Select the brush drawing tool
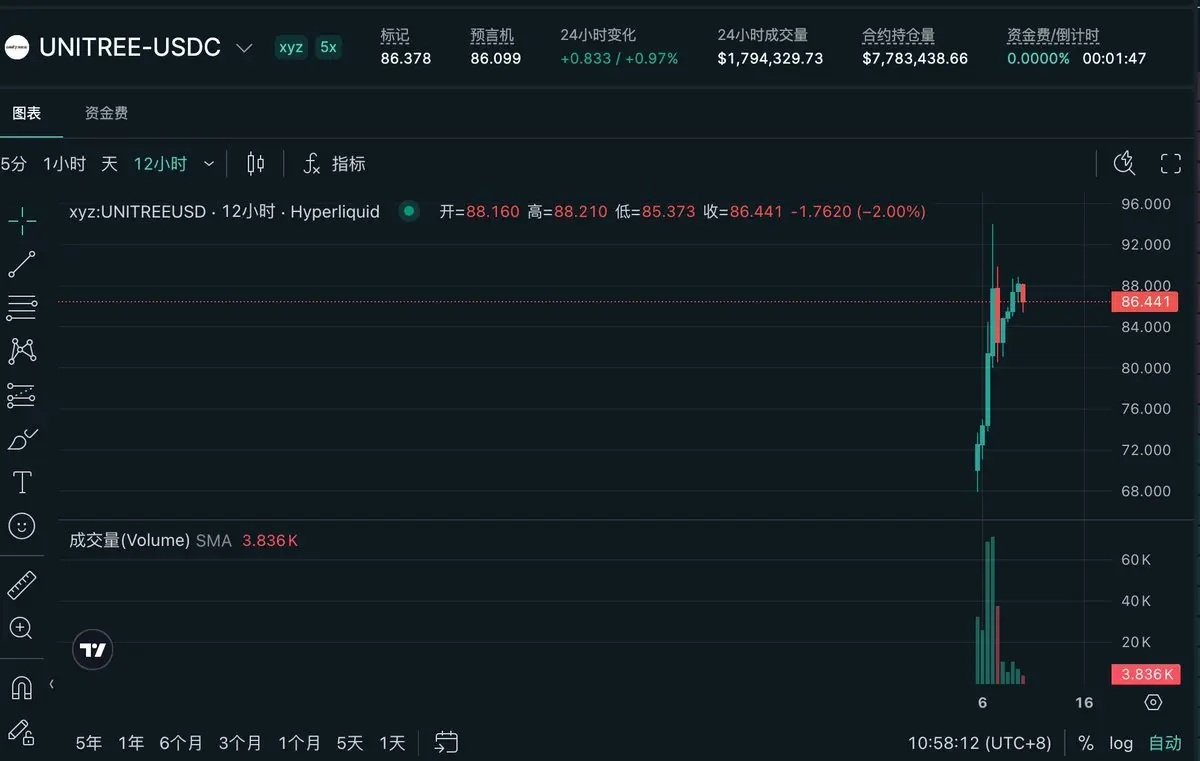 (x=22, y=439)
